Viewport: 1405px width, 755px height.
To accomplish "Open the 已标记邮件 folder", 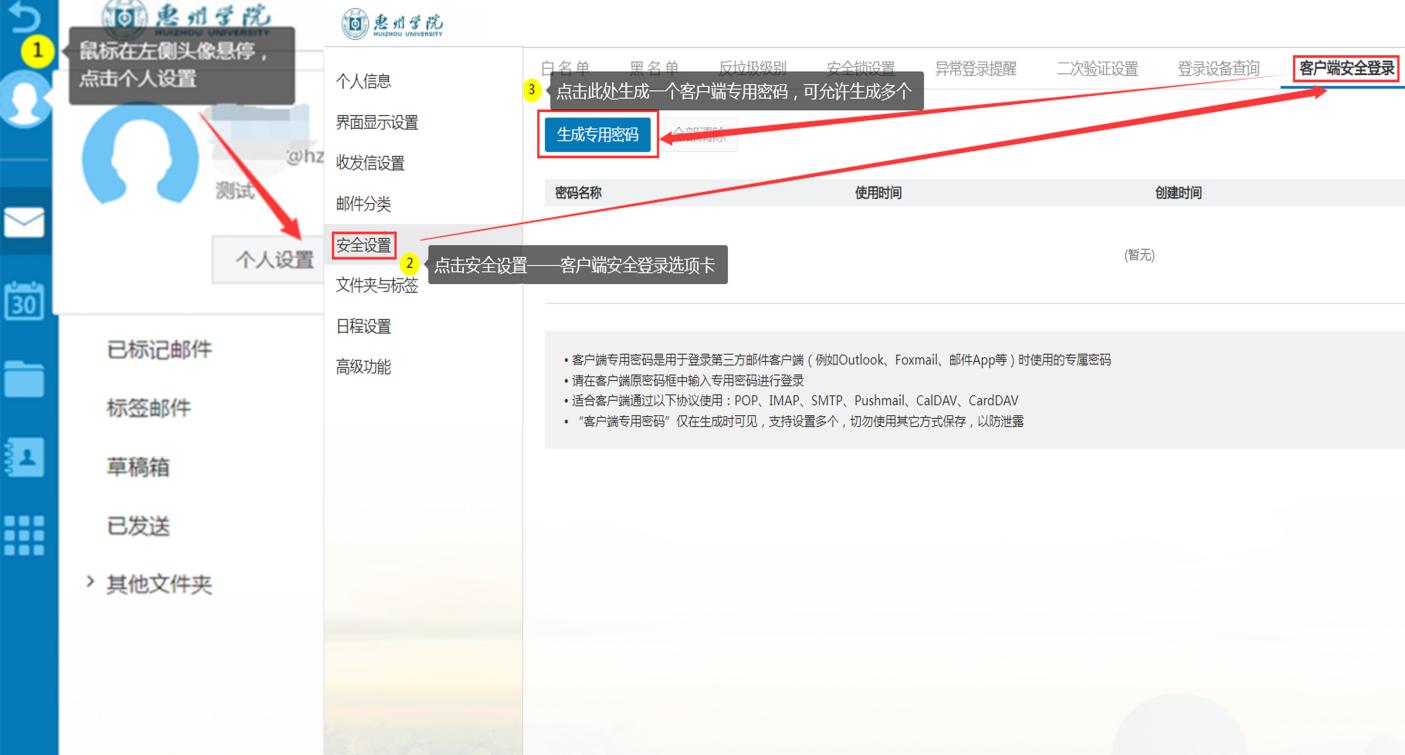I will click(159, 349).
